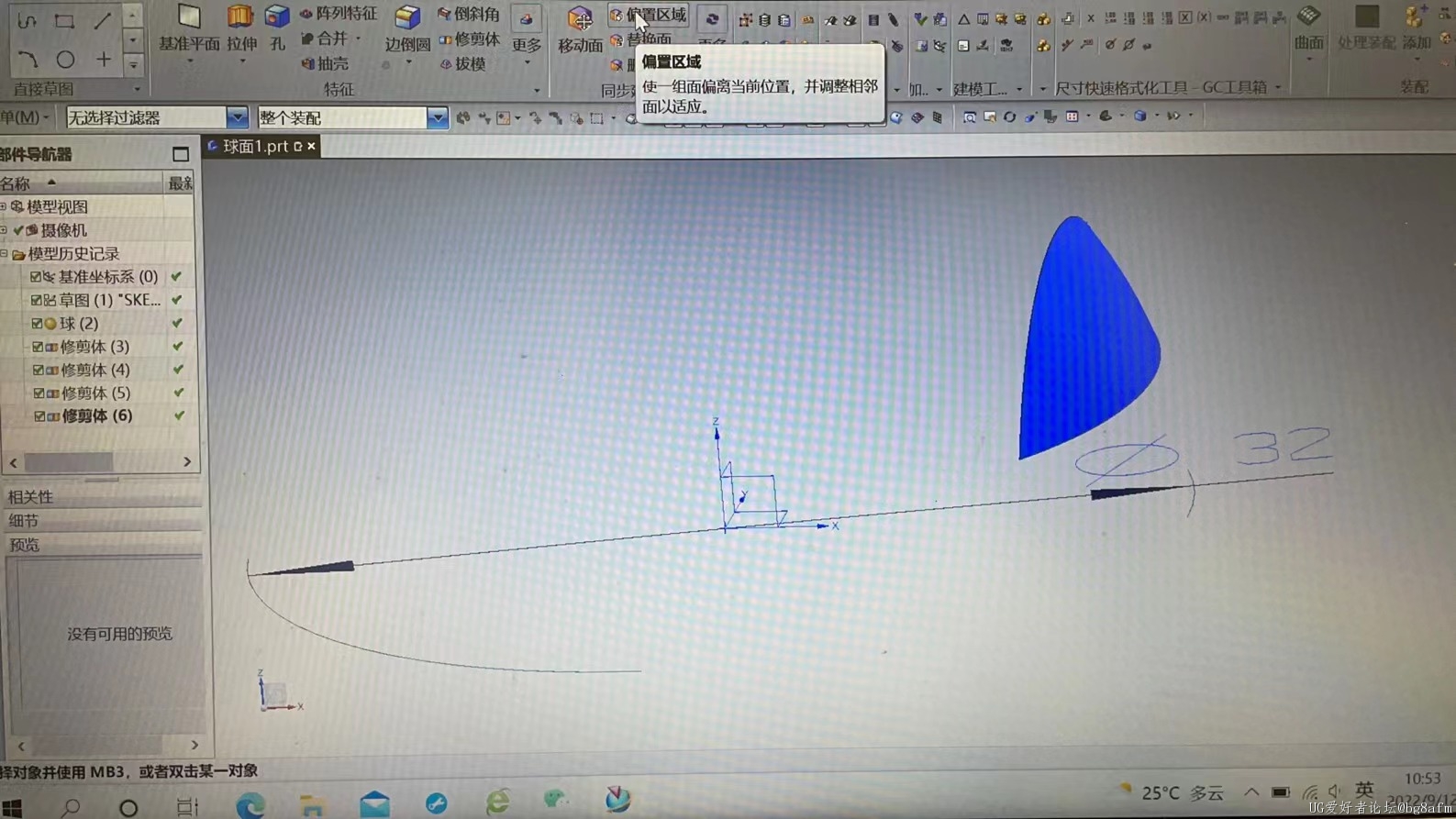Pick the Edge Blend (边倒圆) tool
Image resolution: width=1456 pixels, height=819 pixels.
point(407,29)
